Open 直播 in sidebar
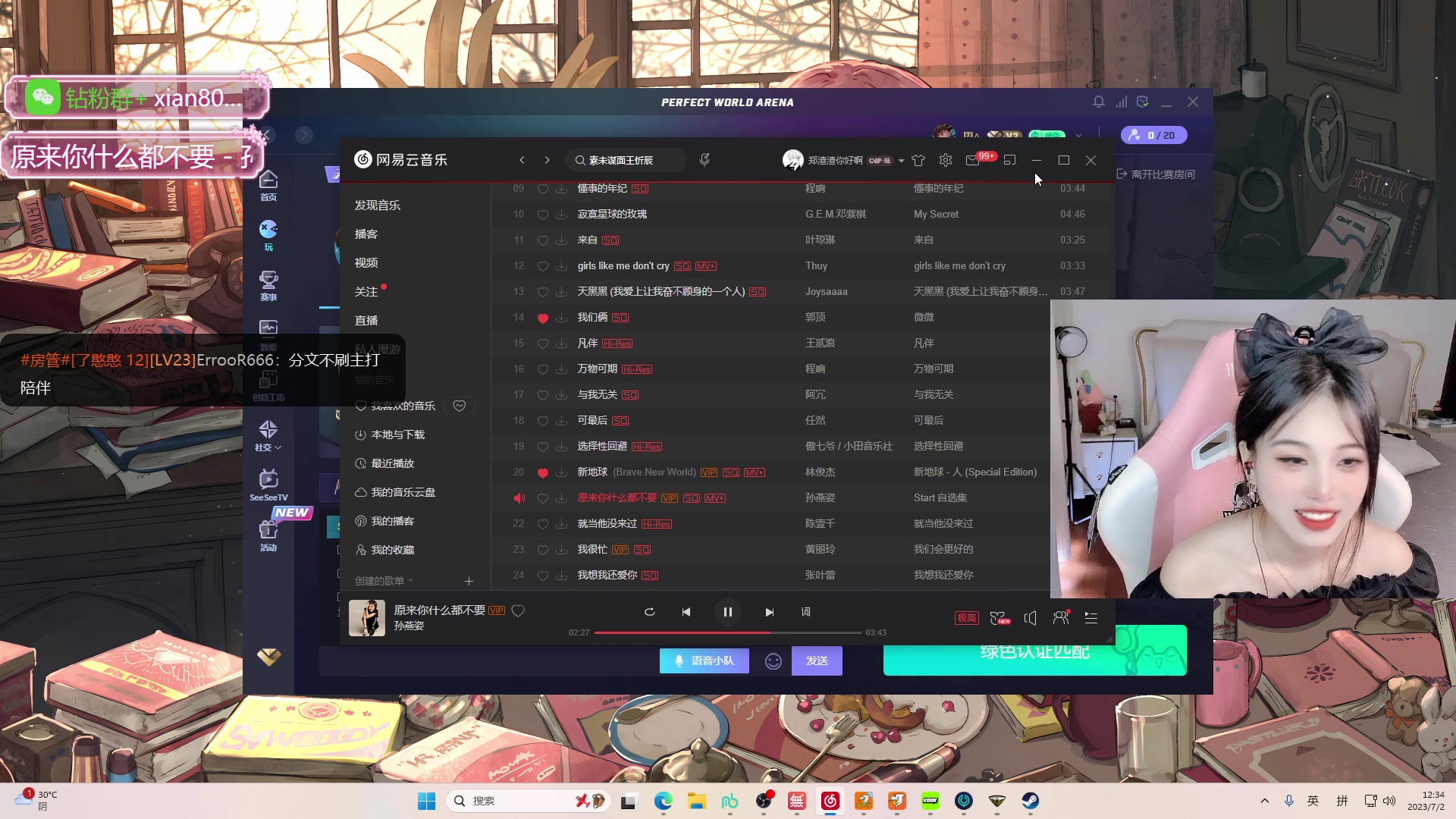Viewport: 1456px width, 819px height. tap(366, 321)
